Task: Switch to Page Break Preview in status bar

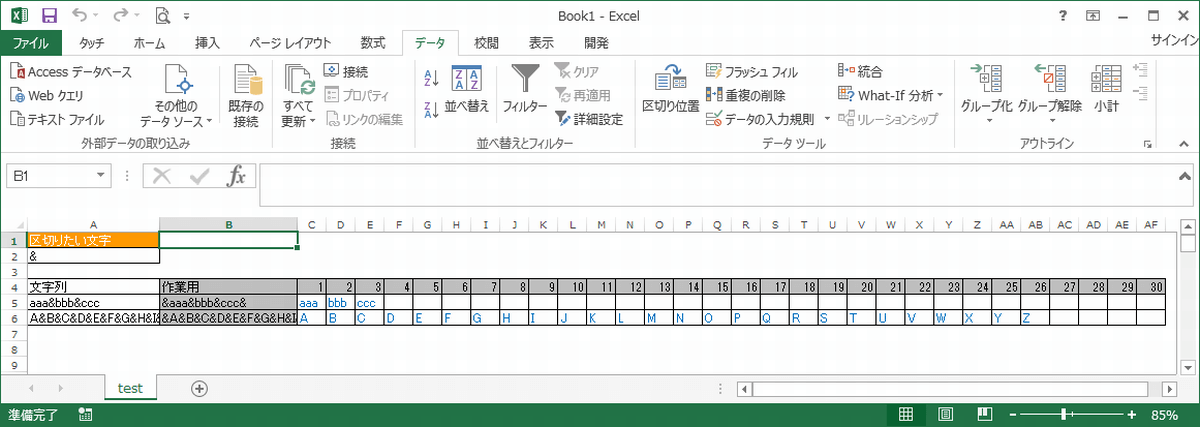Action: 984,414
